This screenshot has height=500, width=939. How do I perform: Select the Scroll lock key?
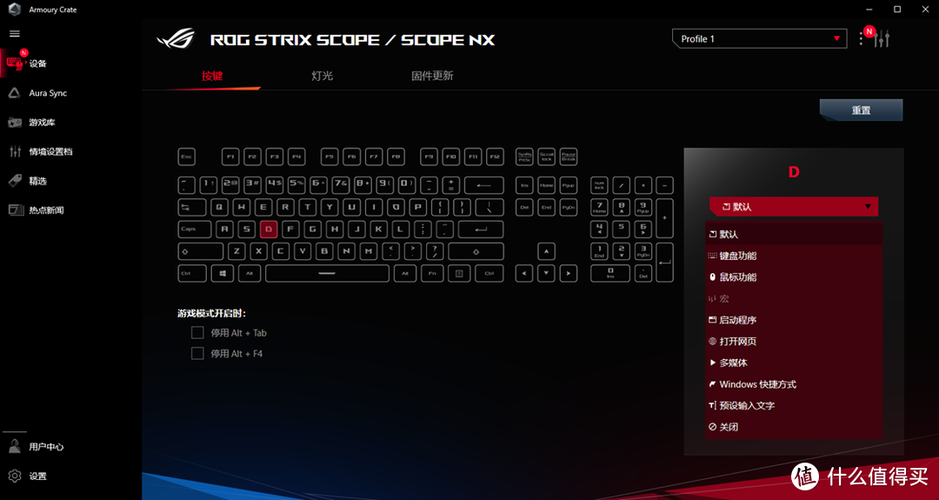click(x=546, y=157)
